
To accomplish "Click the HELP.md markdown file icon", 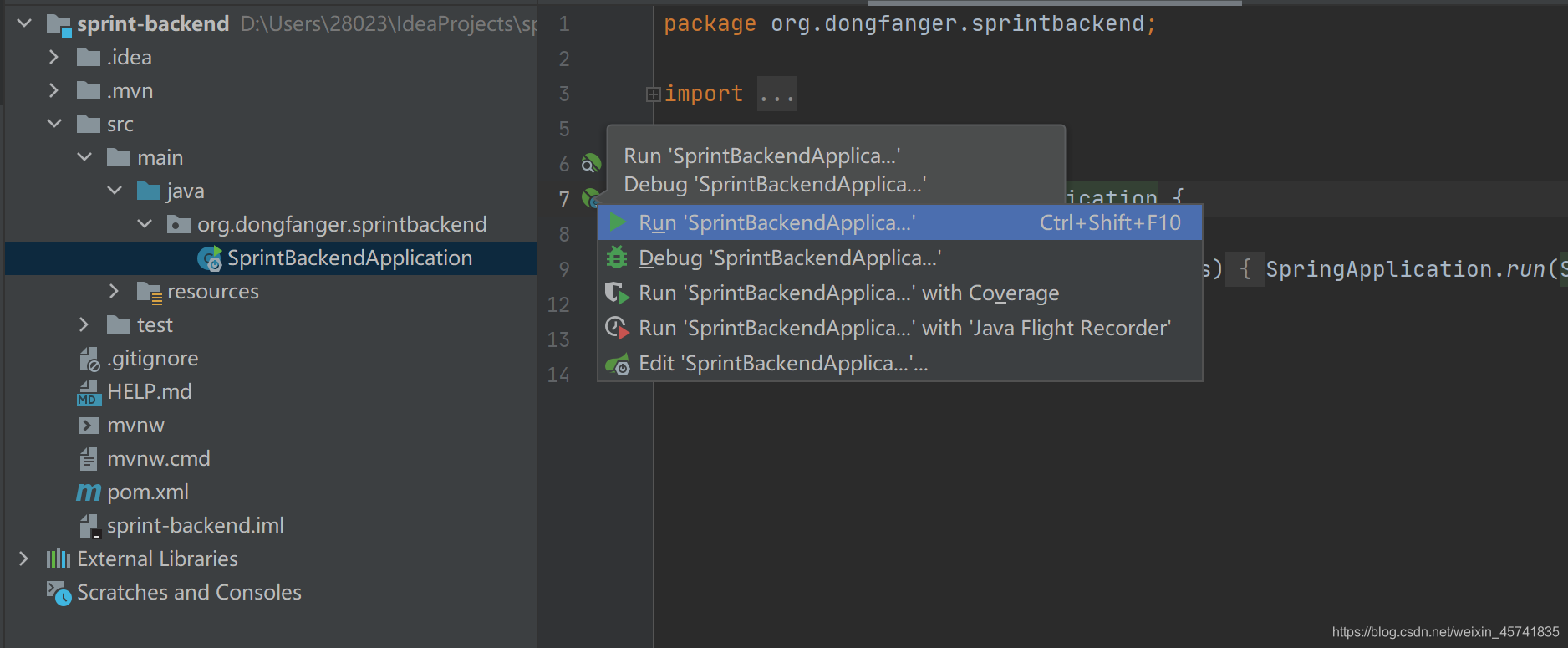I will (89, 392).
